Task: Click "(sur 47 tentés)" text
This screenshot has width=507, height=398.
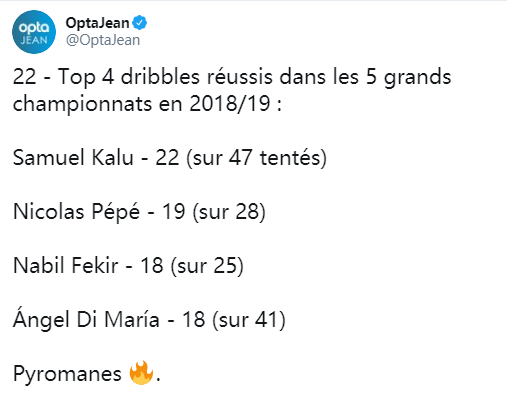Action: [256, 158]
